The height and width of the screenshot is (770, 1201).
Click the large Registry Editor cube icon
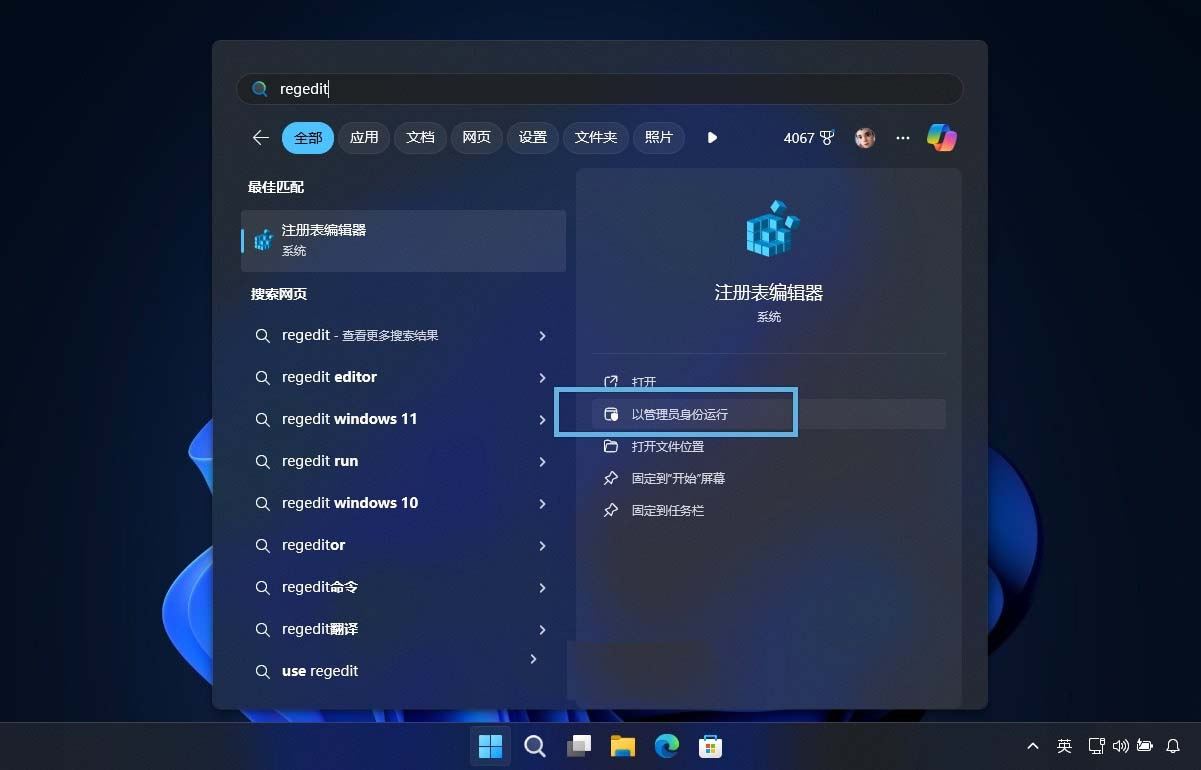pos(772,228)
